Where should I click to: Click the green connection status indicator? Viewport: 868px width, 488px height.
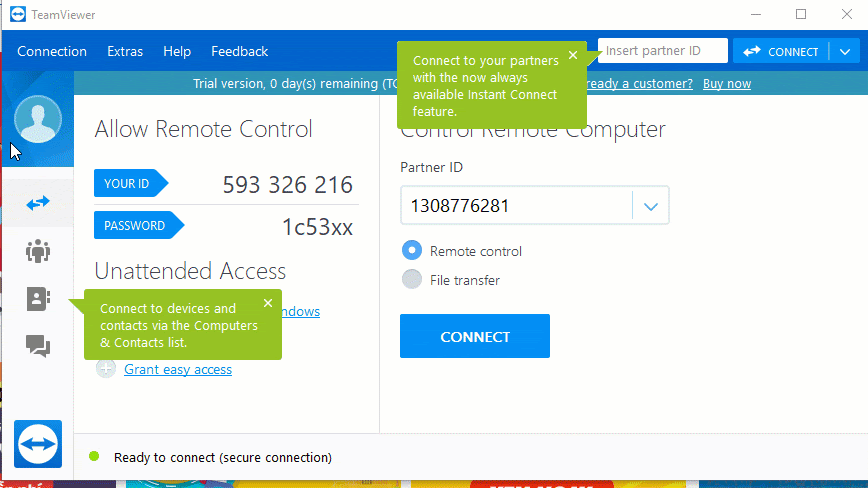[x=94, y=456]
